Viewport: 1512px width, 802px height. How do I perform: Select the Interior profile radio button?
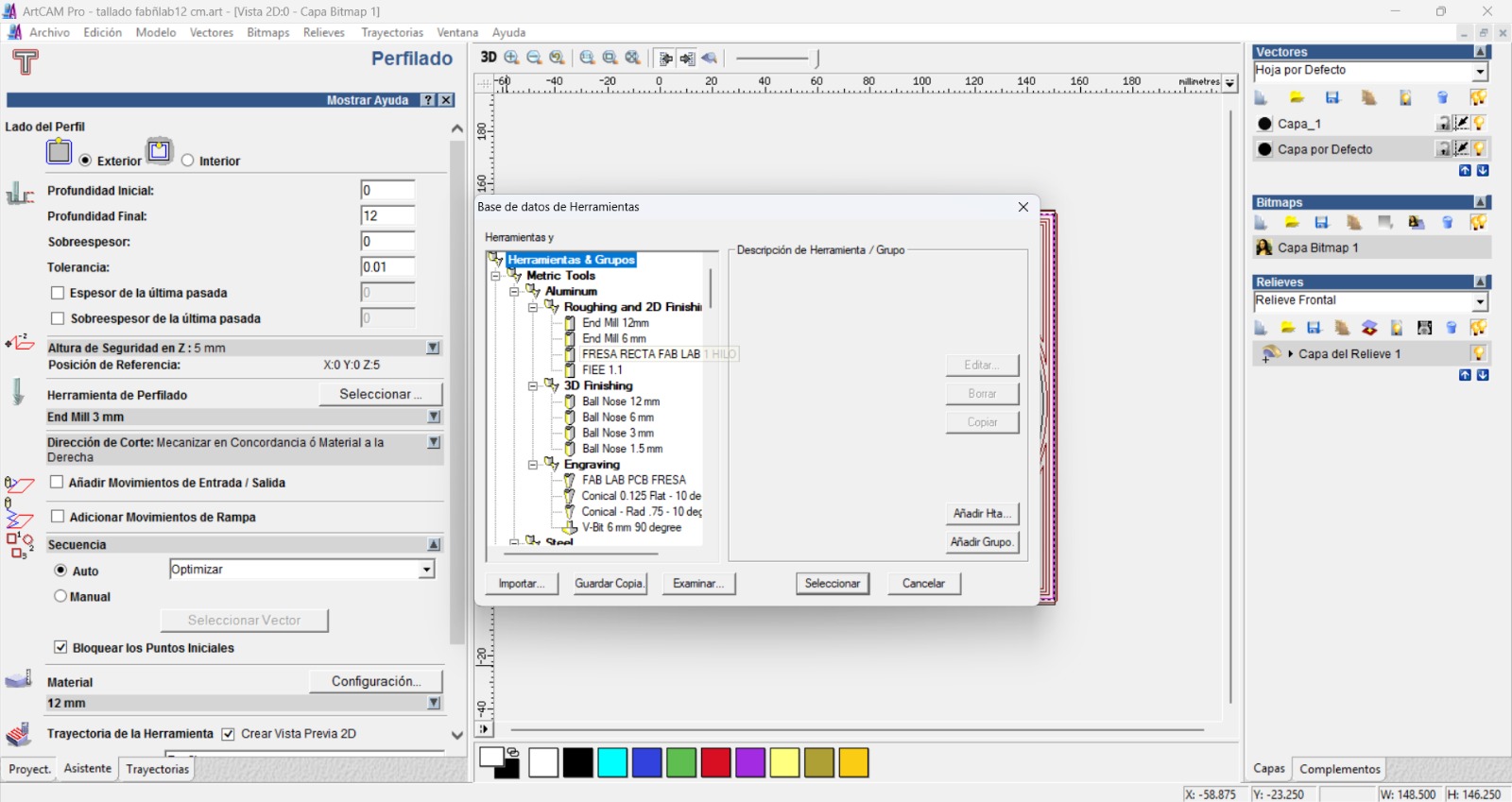click(x=188, y=161)
